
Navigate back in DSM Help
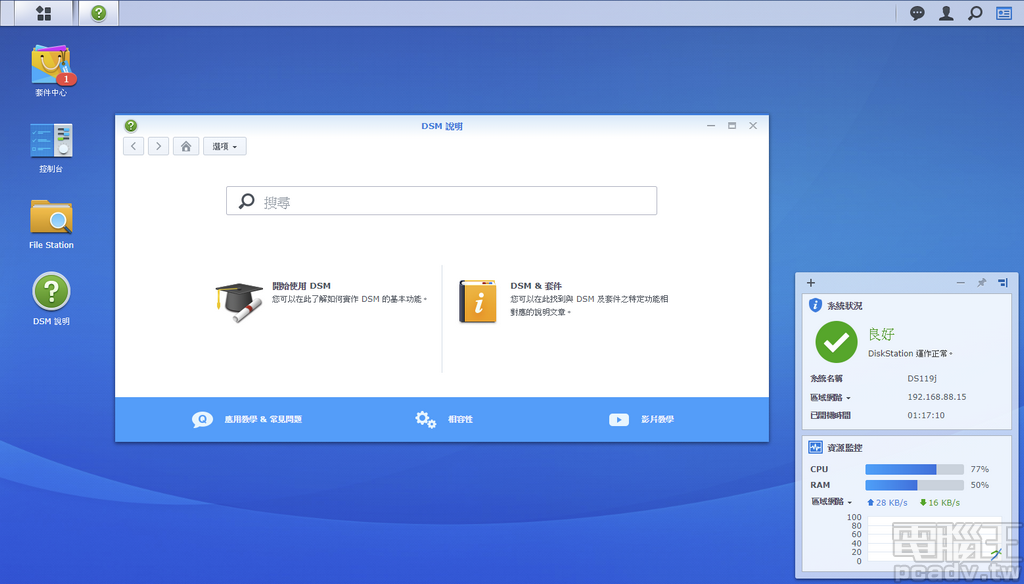click(x=134, y=146)
